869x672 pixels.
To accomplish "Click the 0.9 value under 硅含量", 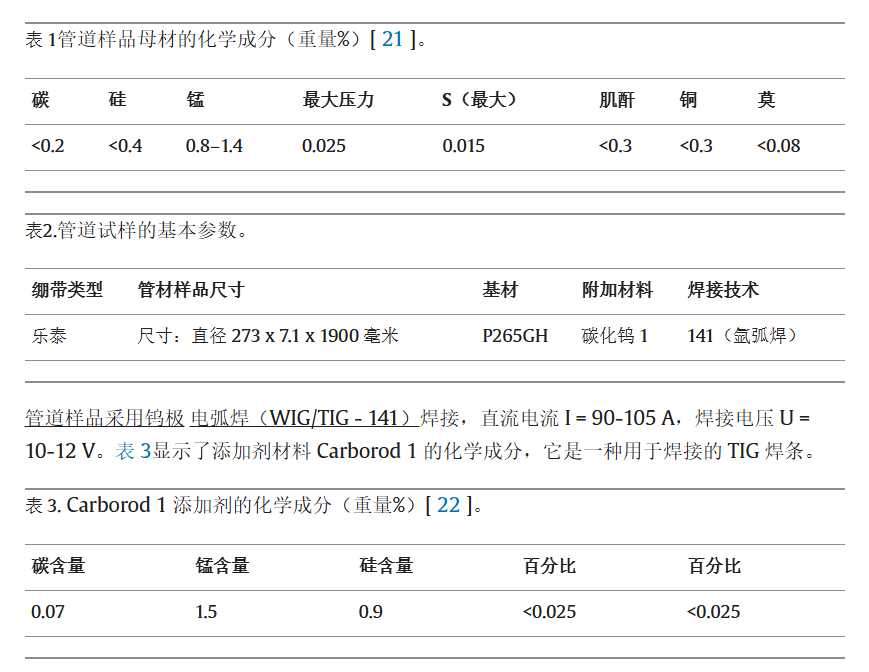I will pos(370,612).
